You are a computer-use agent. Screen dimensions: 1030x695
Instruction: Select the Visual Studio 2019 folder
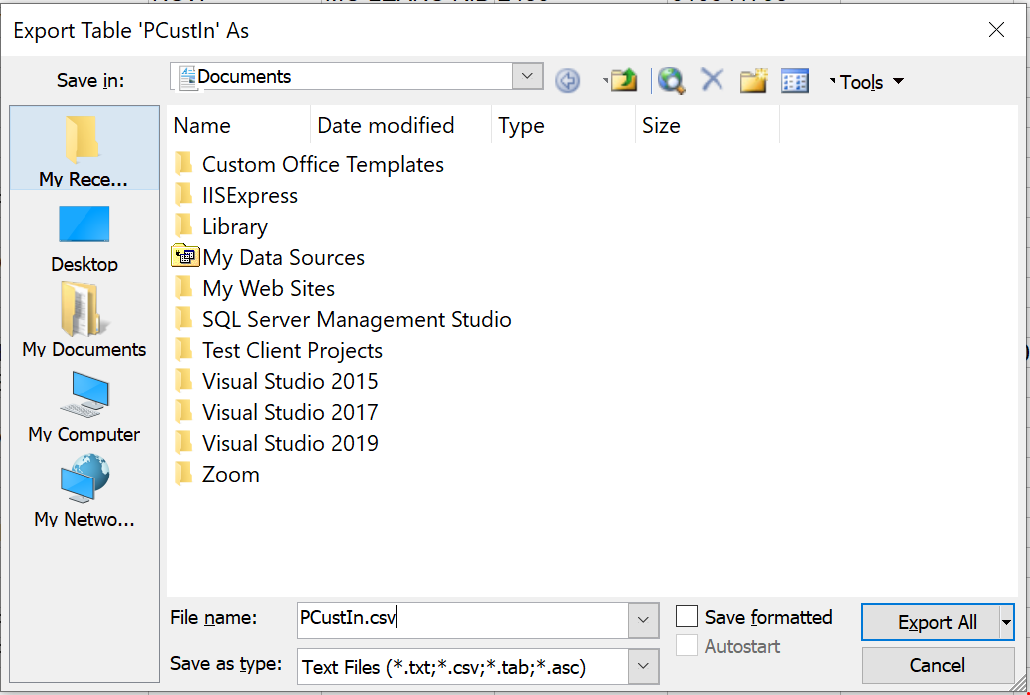[x=277, y=443]
